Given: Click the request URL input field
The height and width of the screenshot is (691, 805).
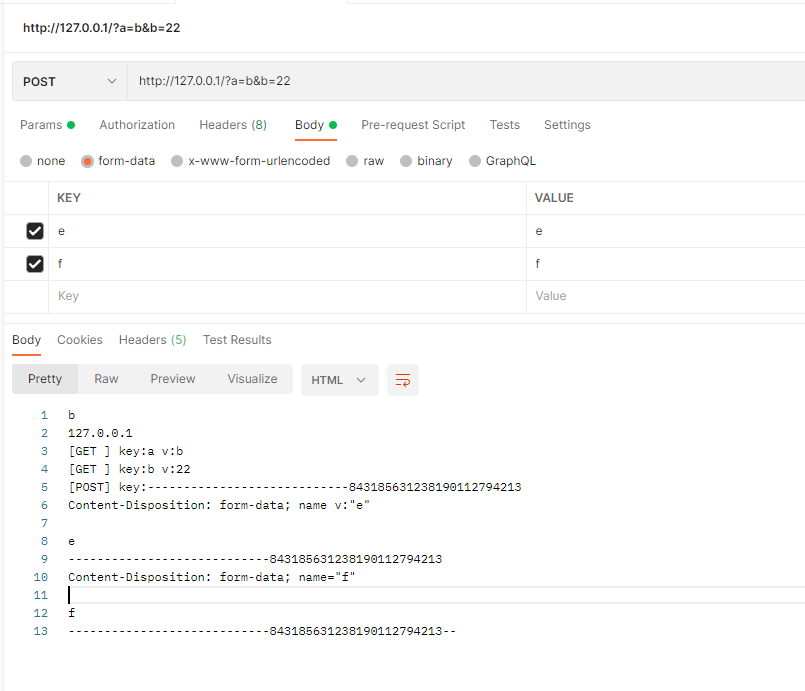Looking at the screenshot, I should [466, 81].
